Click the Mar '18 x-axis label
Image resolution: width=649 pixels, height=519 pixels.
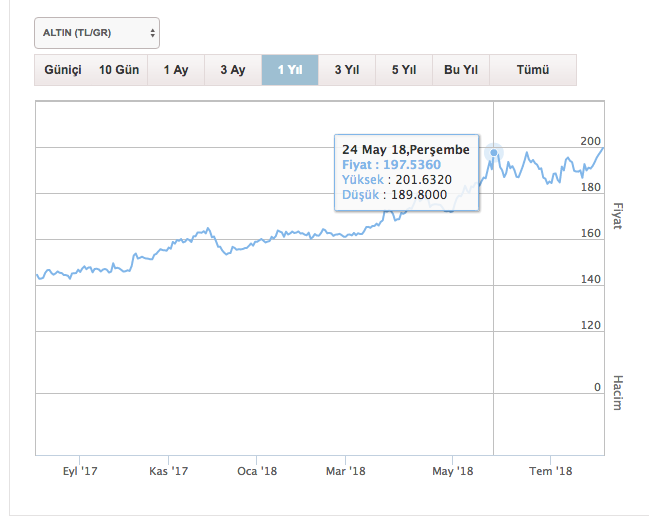point(345,471)
